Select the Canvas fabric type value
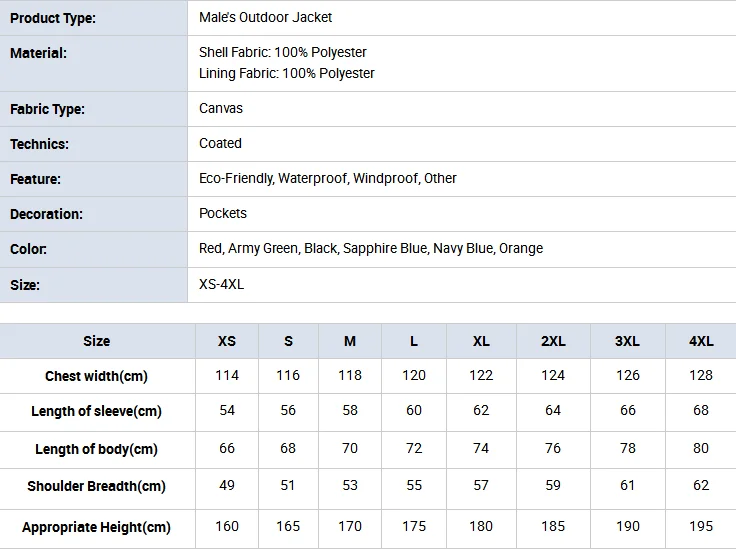Viewport: 736px width, 549px height. pyautogui.click(x=221, y=108)
